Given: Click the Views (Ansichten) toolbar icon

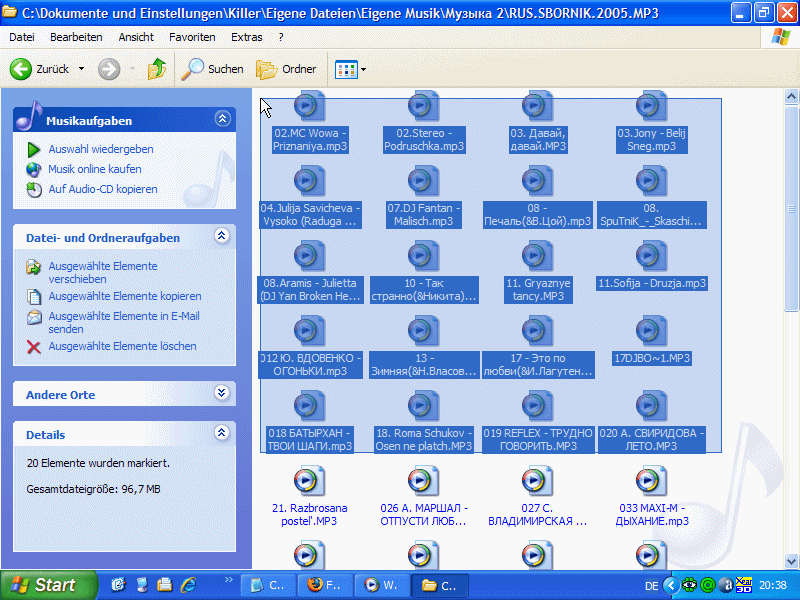Looking at the screenshot, I should 346,69.
